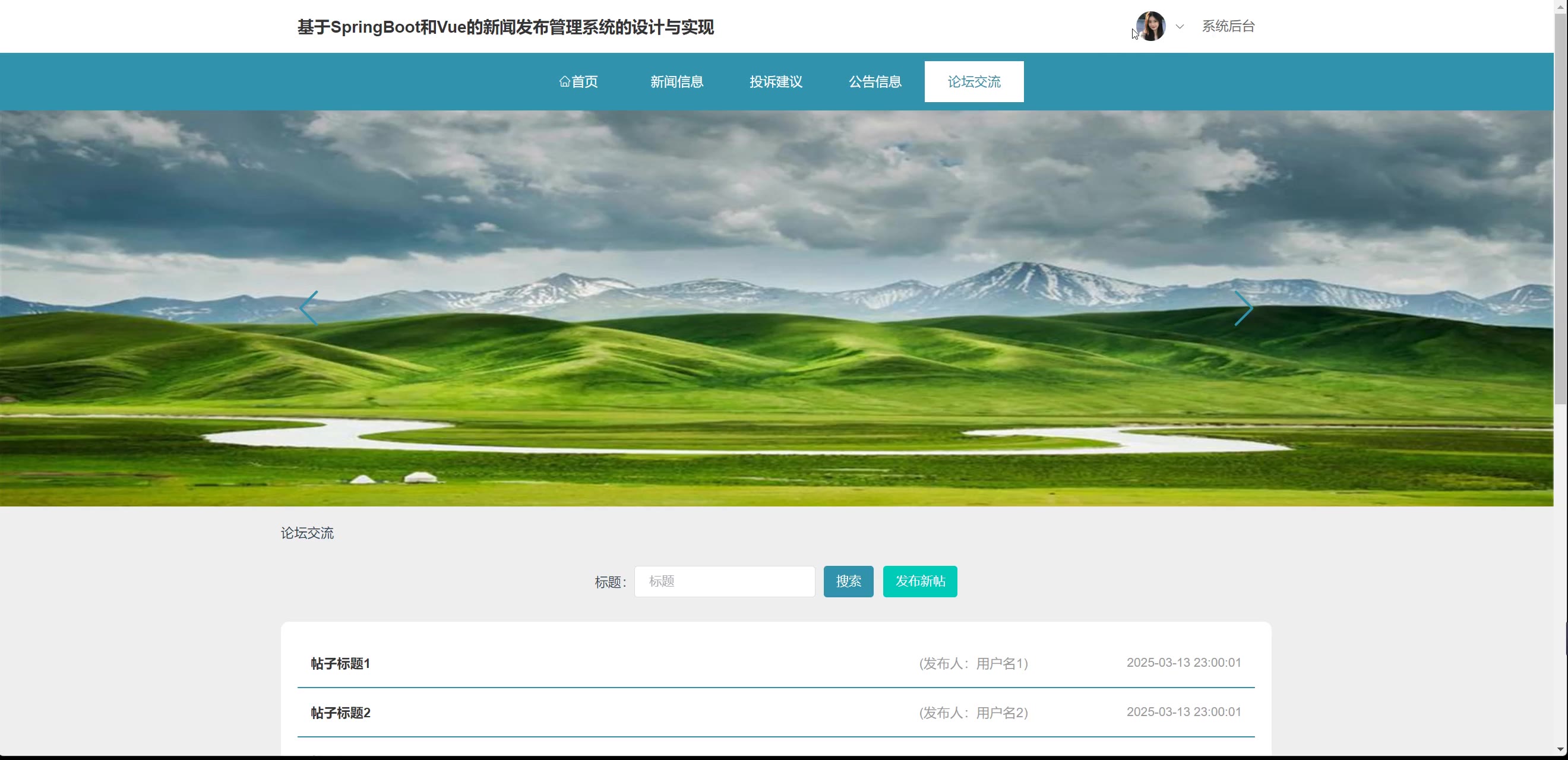Click the site title heading

tap(505, 27)
